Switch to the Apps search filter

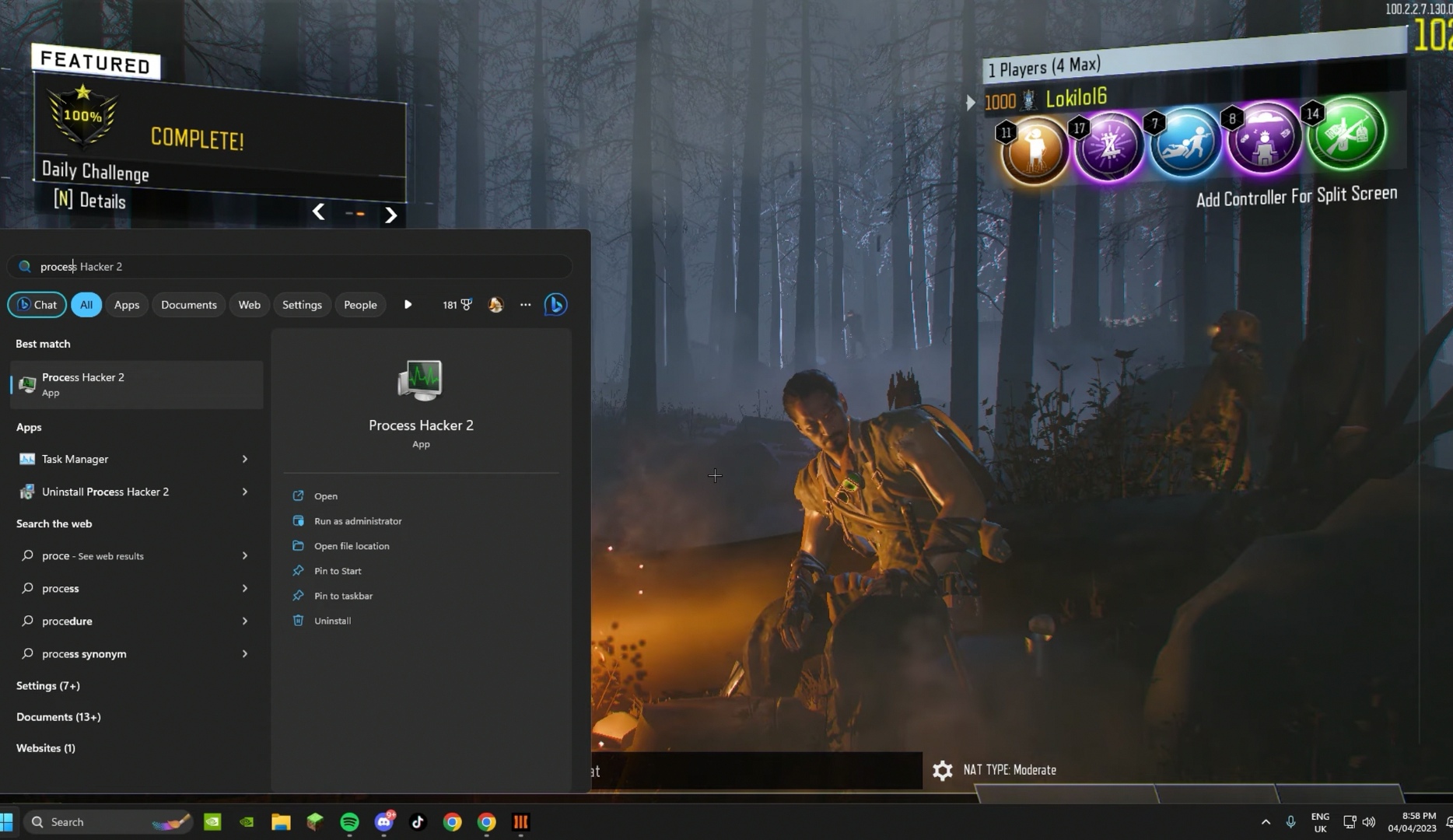[126, 305]
